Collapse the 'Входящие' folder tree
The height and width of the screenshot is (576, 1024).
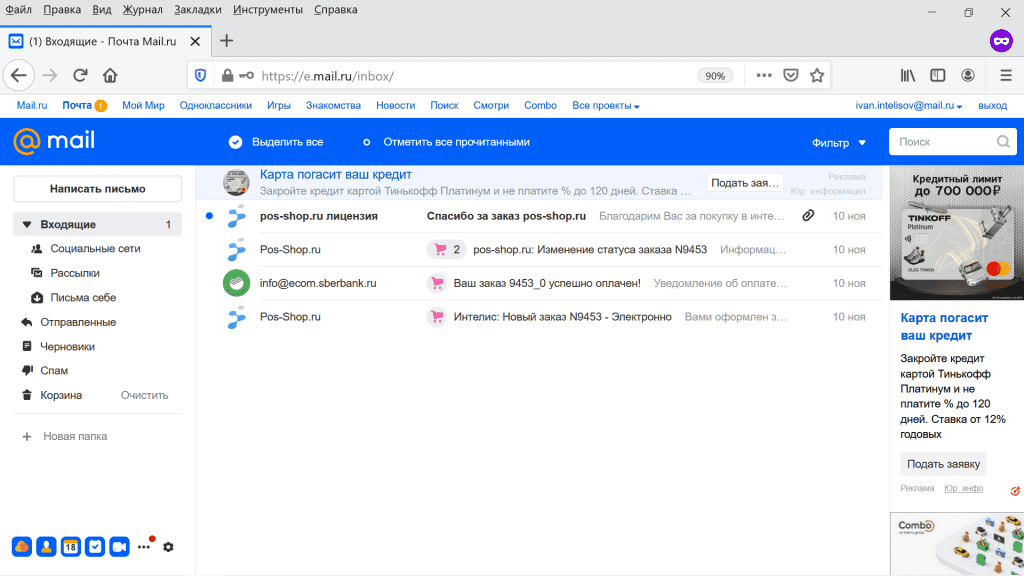pyautogui.click(x=28, y=225)
